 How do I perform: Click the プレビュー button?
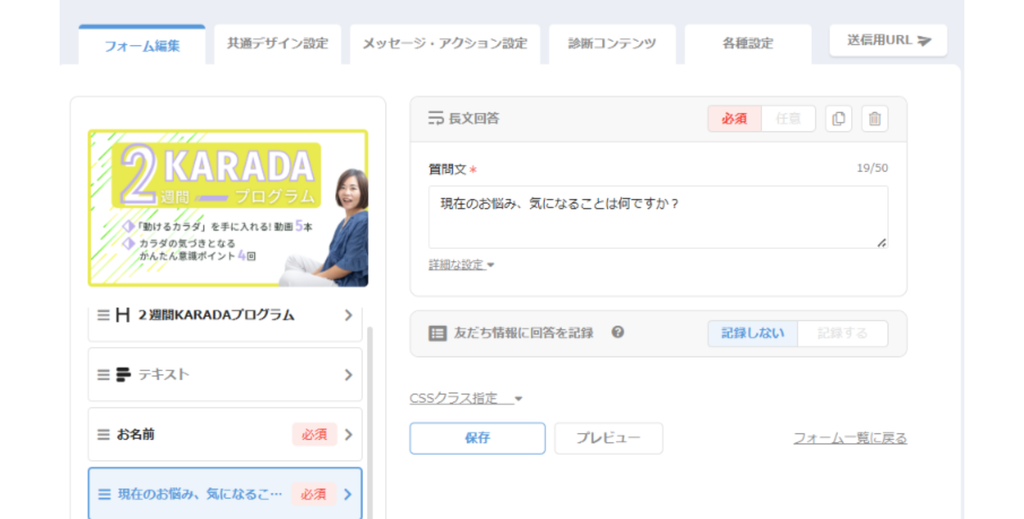tap(609, 438)
